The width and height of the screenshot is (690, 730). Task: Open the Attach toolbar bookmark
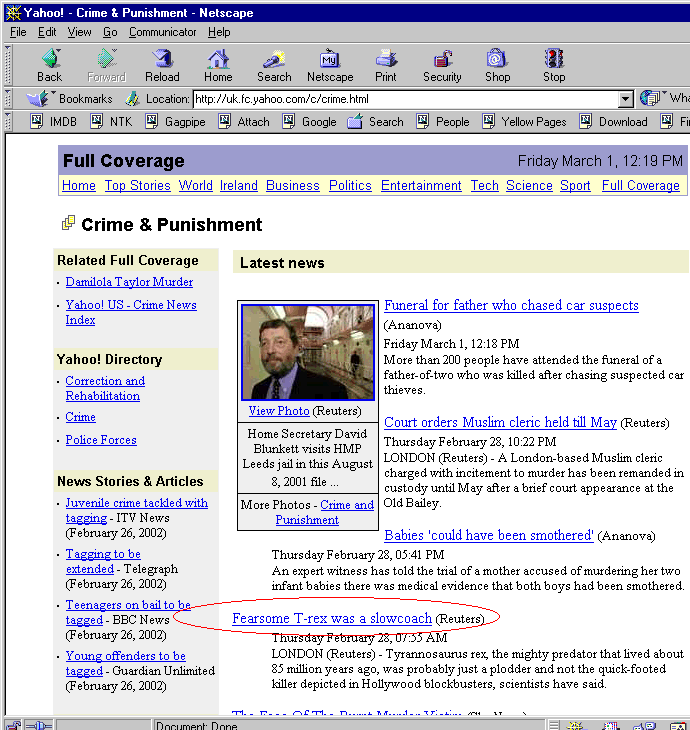coord(244,122)
